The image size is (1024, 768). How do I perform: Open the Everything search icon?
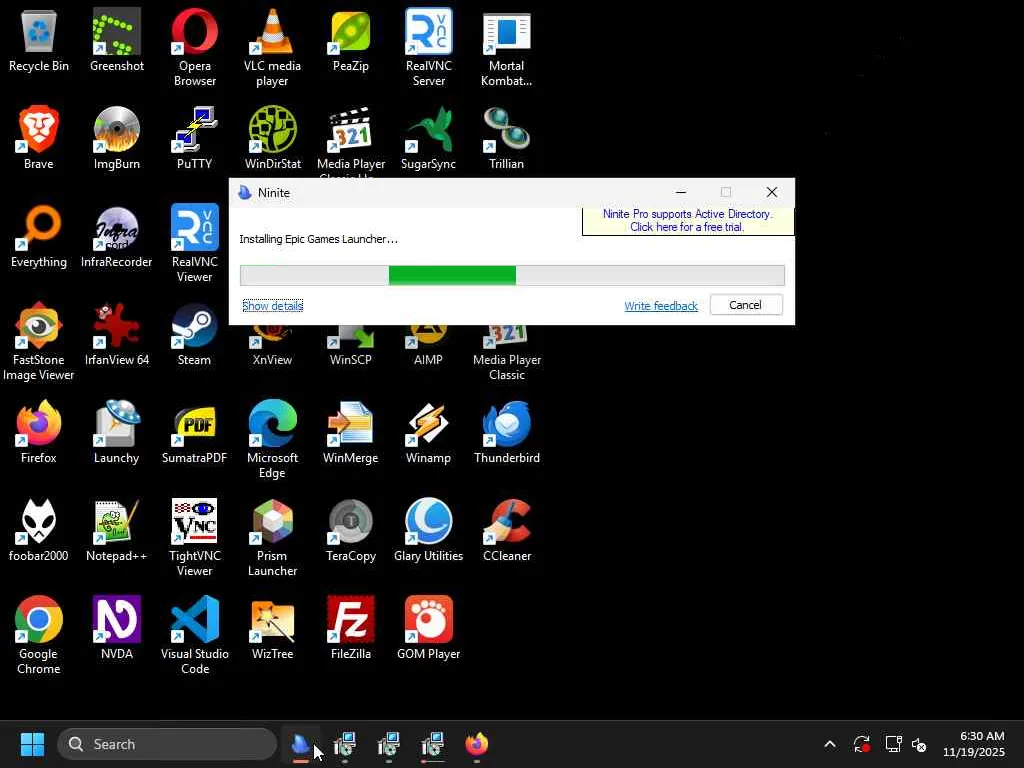click(39, 236)
